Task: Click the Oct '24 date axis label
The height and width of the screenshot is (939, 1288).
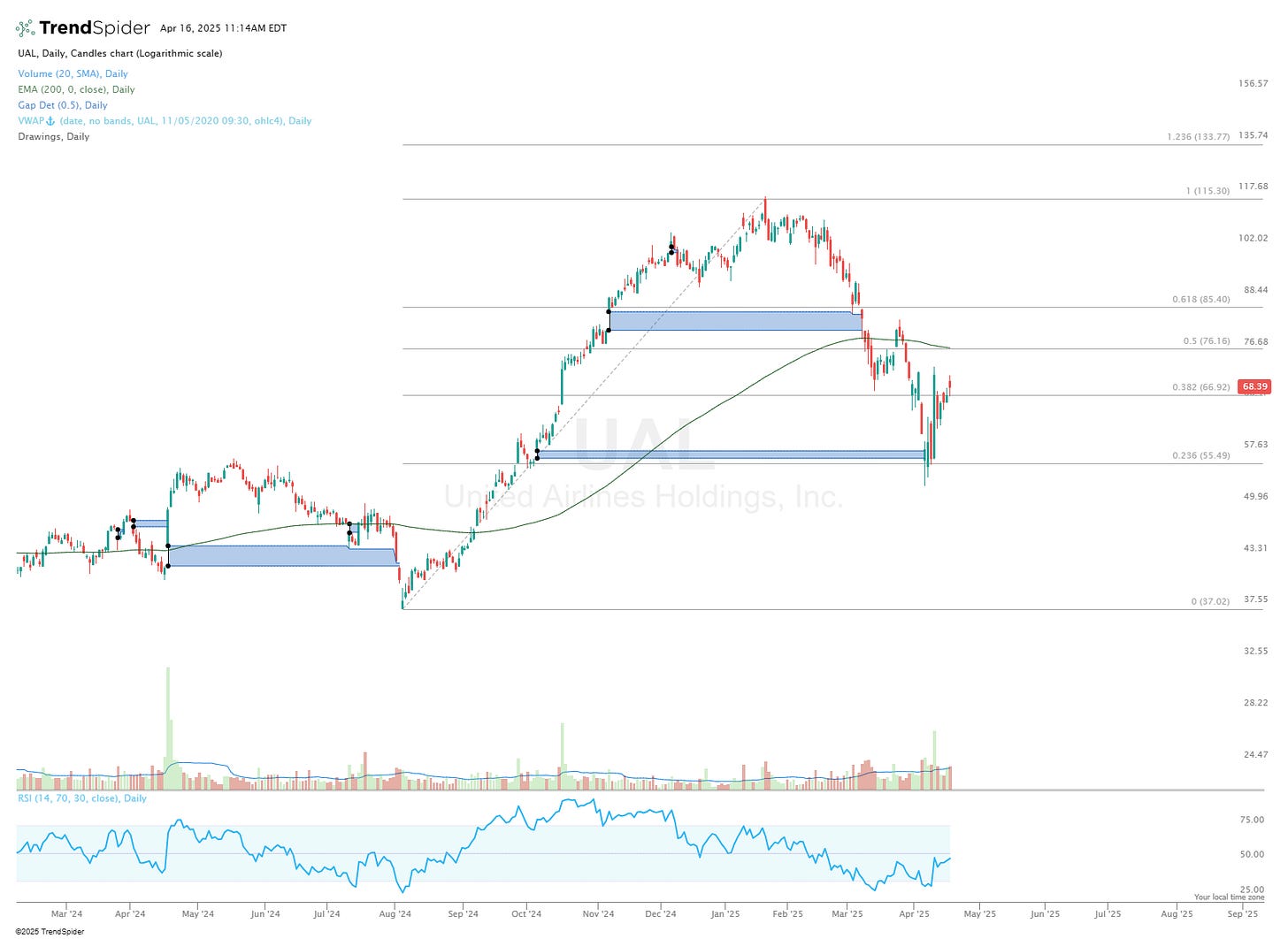Action: coord(526,914)
